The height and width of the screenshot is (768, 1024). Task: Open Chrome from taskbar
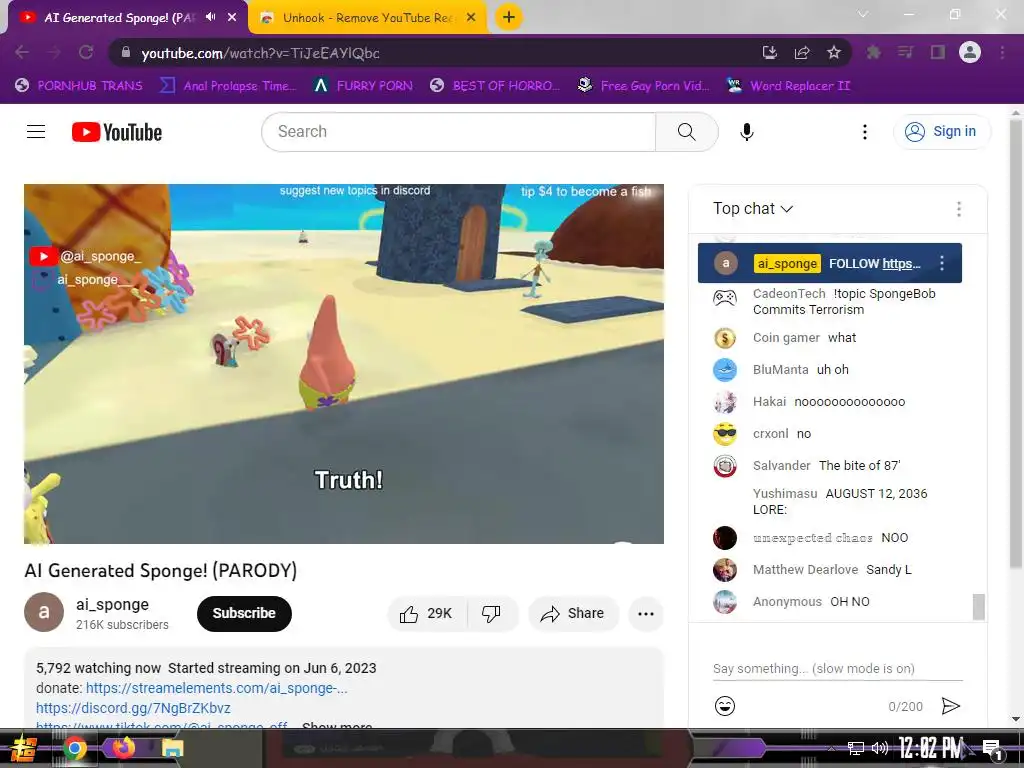pos(74,748)
